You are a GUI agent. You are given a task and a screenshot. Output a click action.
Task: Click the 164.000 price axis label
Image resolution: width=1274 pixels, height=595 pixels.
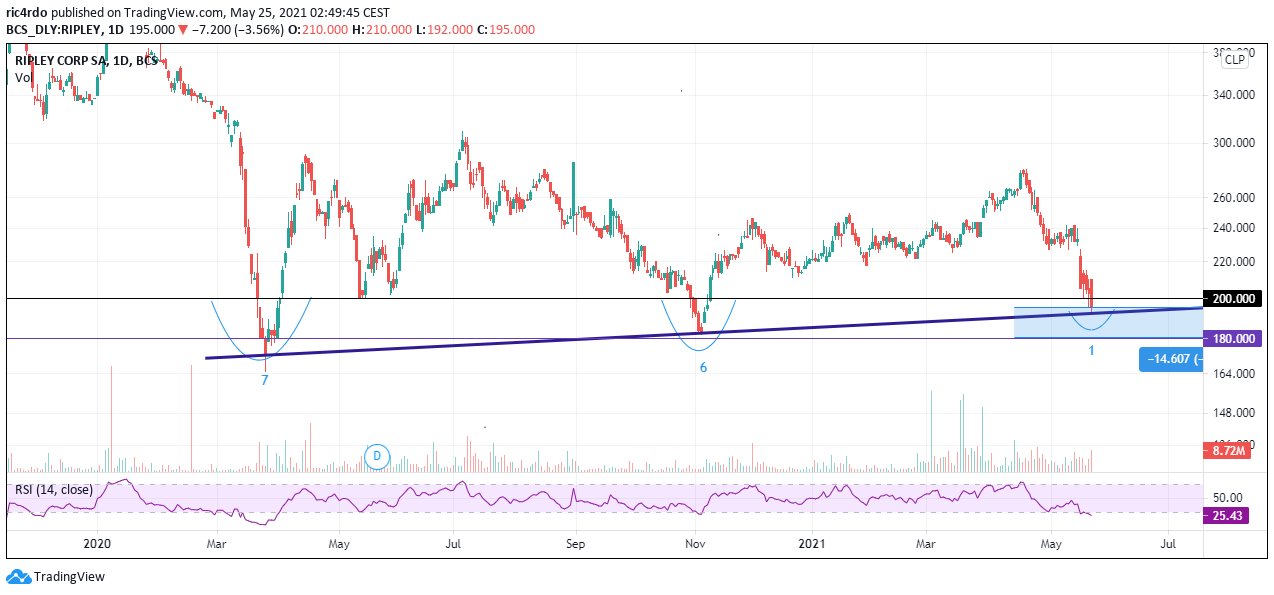tap(1233, 374)
